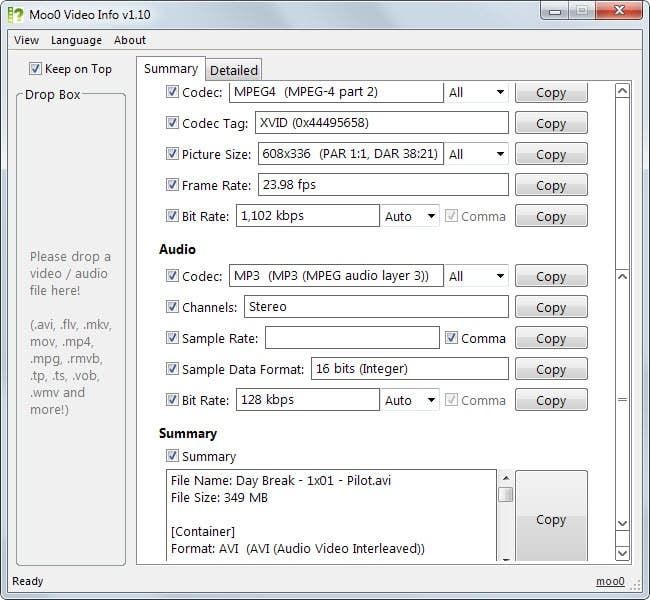This screenshot has width=650, height=600.
Task: Open the audio Codec All dropdown
Action: point(476,276)
